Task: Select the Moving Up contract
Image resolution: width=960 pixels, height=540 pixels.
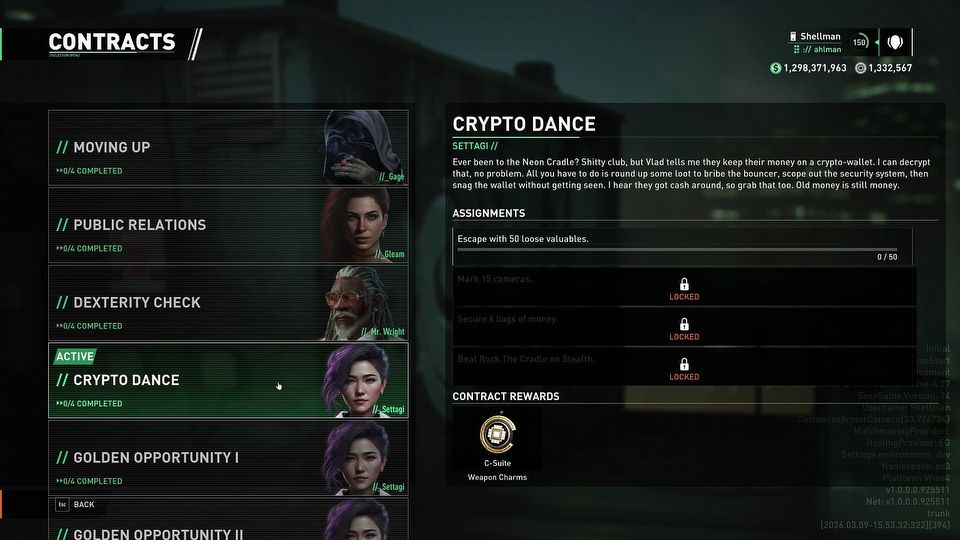Action: click(228, 148)
